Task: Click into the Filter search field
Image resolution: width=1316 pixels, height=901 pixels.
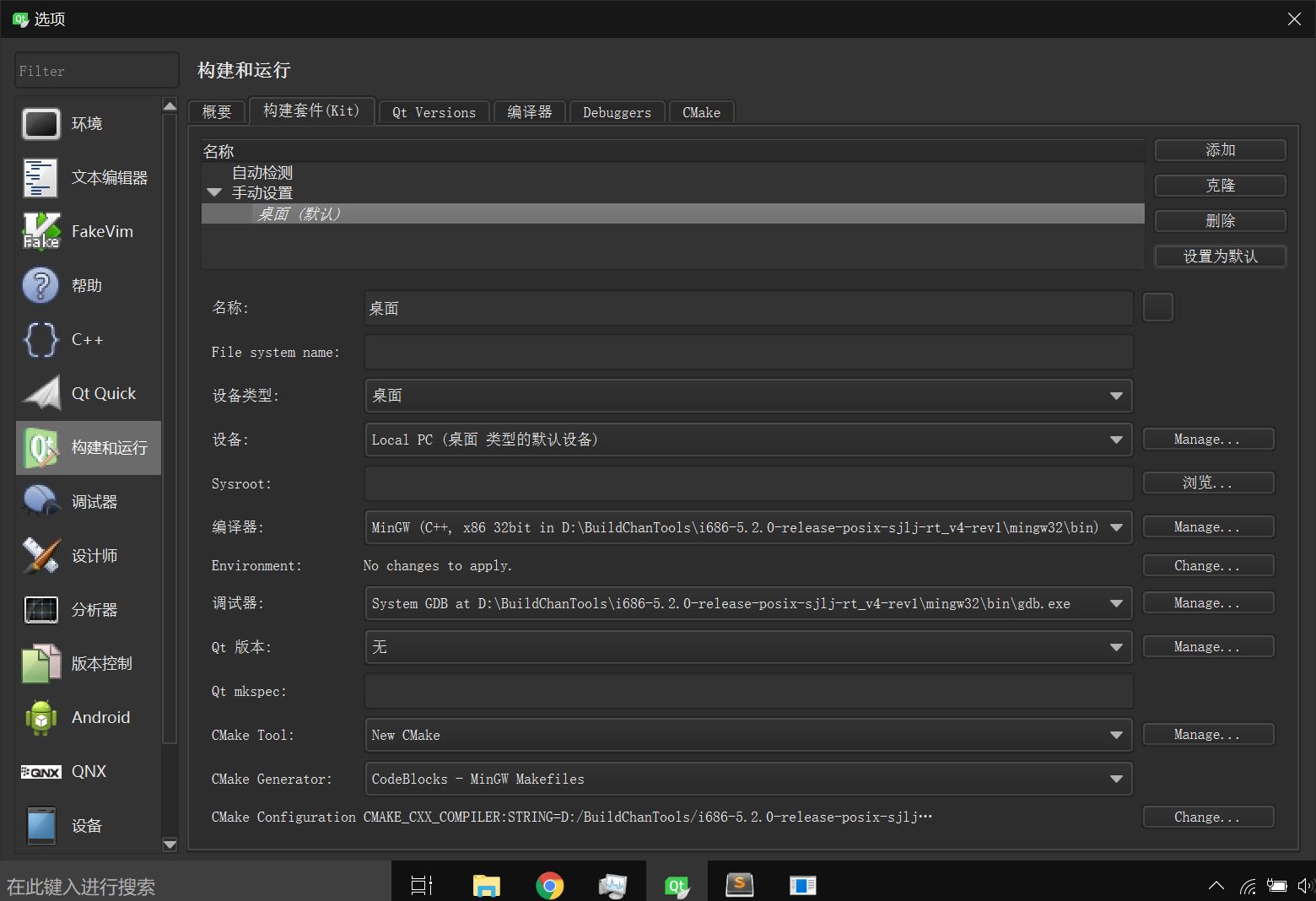Action: [96, 71]
